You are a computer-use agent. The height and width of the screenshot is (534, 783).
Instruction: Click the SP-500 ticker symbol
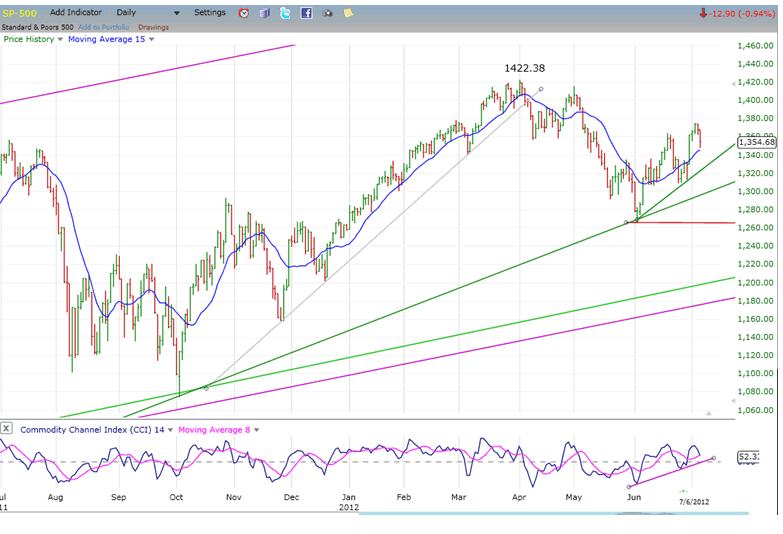point(19,13)
